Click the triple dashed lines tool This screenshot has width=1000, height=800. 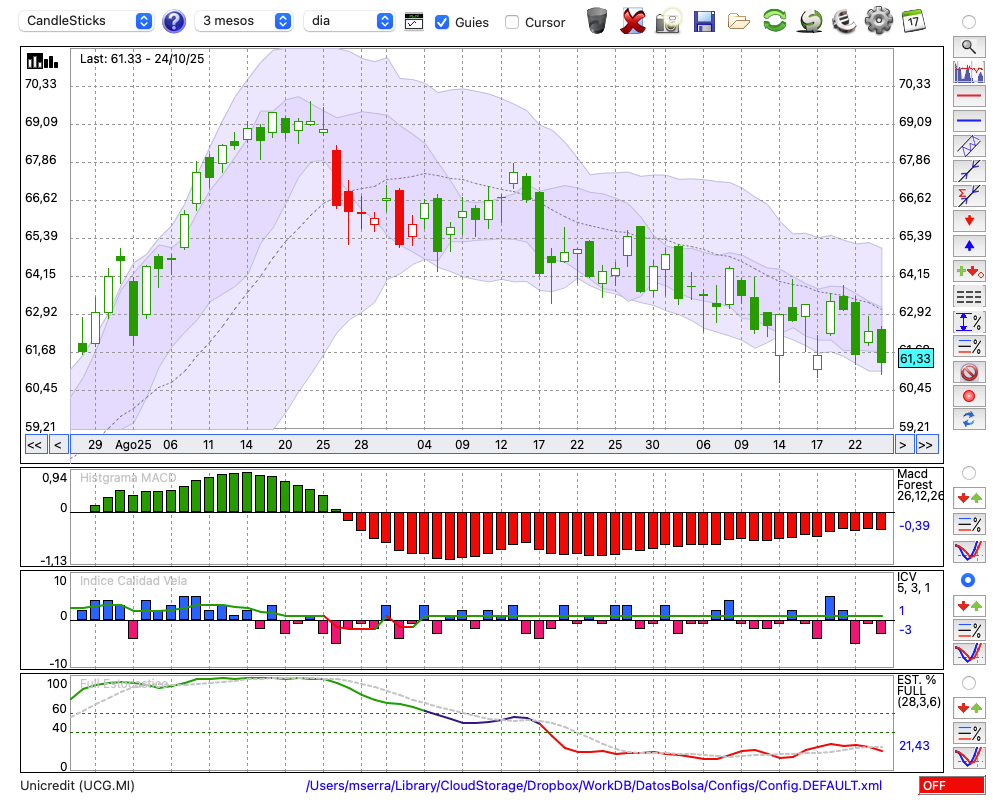coord(969,297)
